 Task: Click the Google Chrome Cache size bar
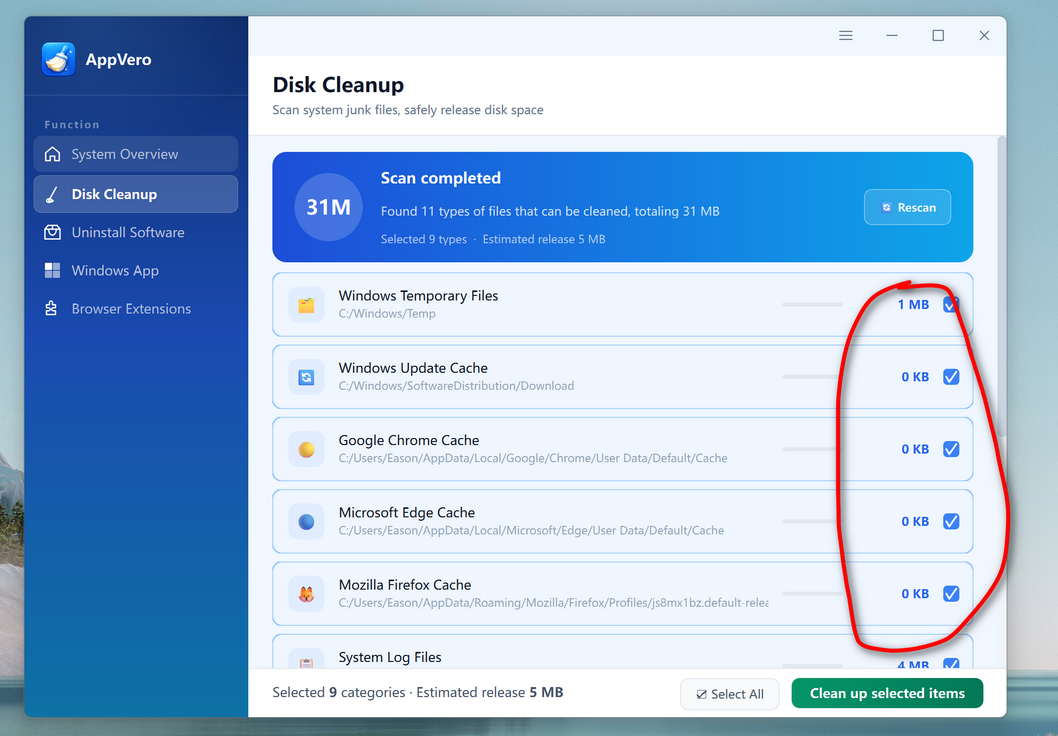pos(812,449)
